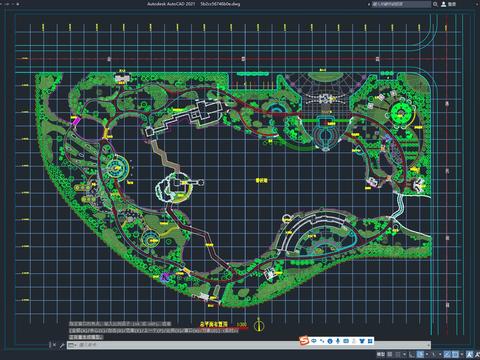Open Sogou toolbox grid icon
The width and height of the screenshot is (480, 360).
370,341
